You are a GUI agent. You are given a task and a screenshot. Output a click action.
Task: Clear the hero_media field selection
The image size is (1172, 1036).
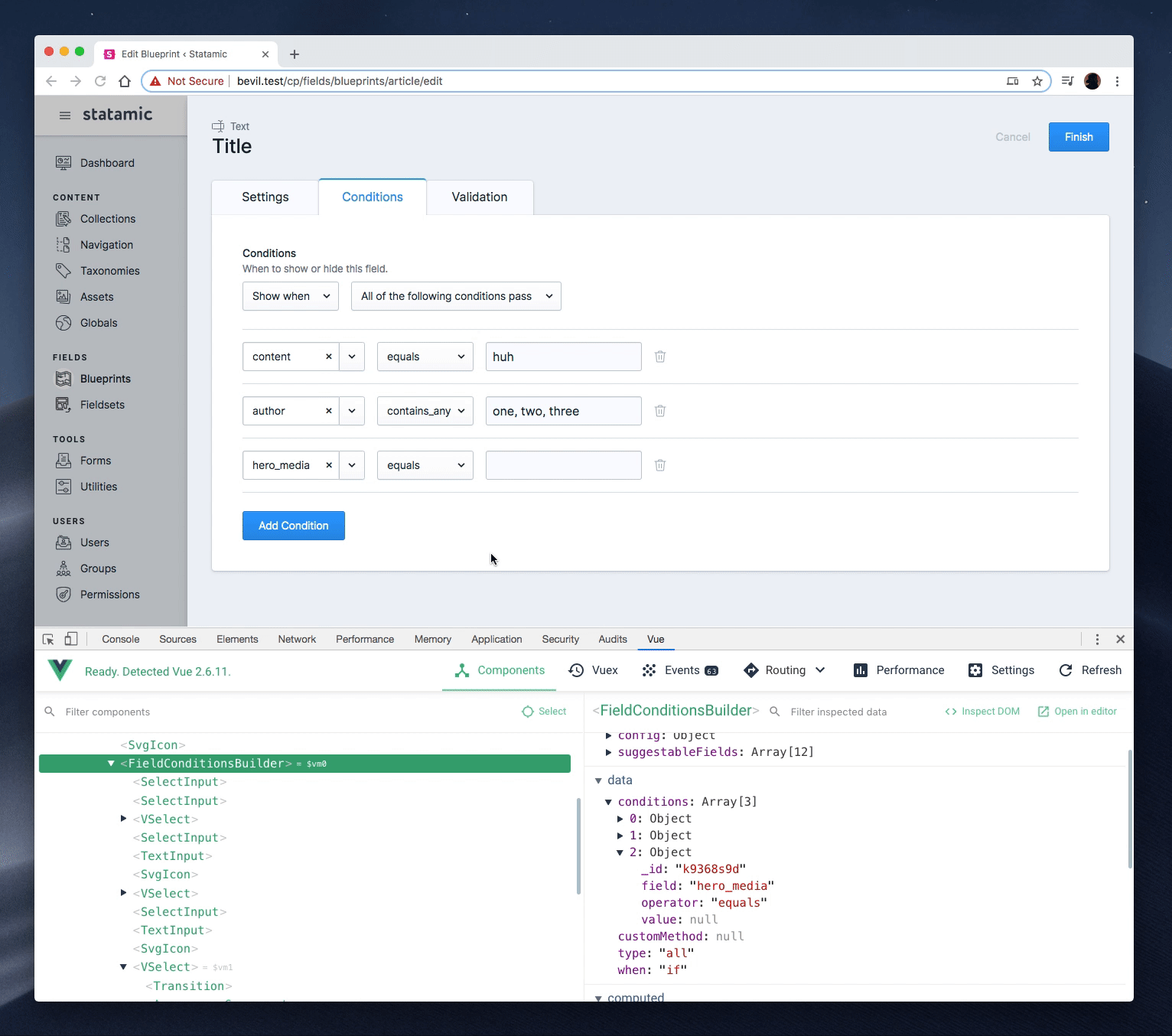click(x=329, y=465)
